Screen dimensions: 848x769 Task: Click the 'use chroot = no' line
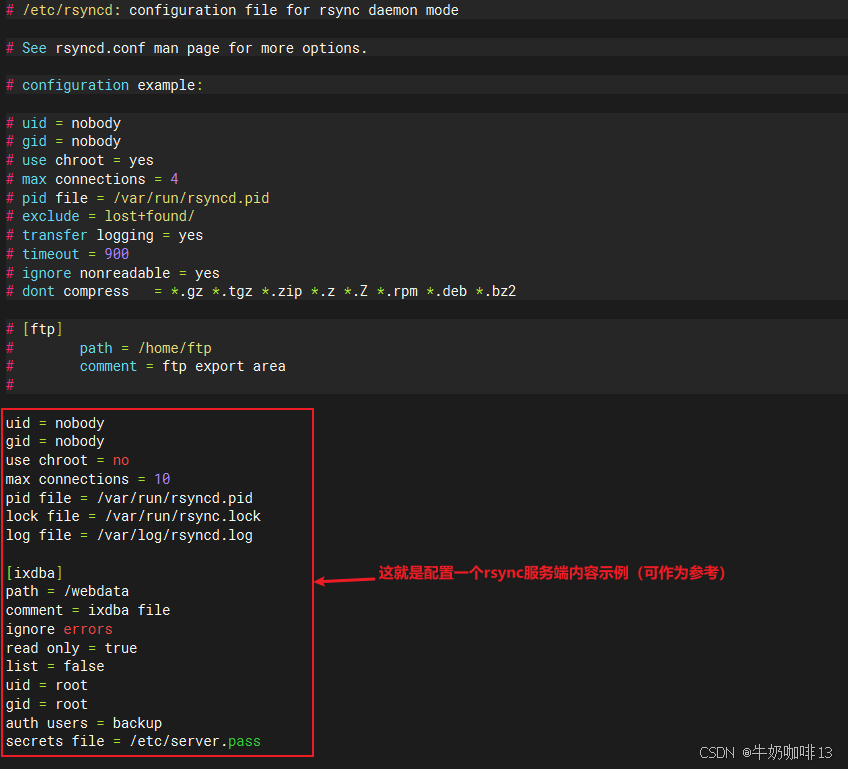click(68, 460)
